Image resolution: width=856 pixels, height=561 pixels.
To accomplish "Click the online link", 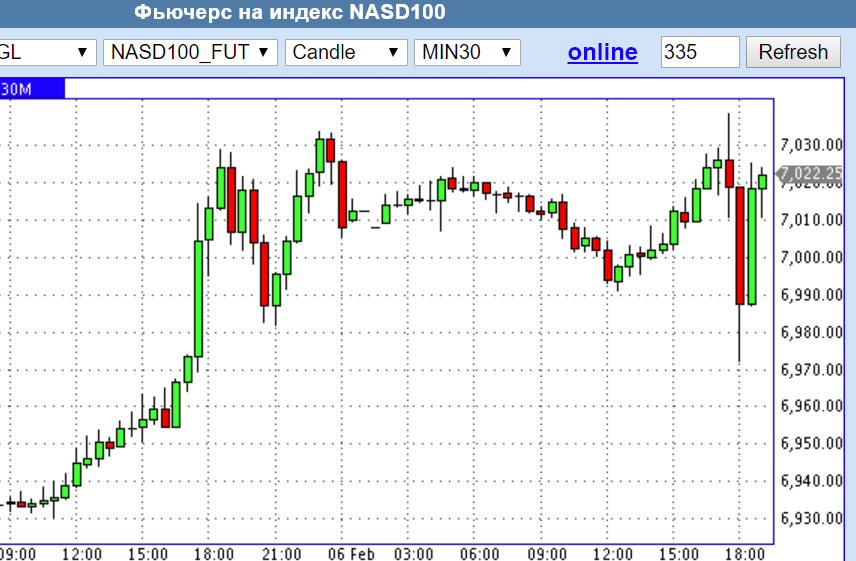I will [x=602, y=52].
